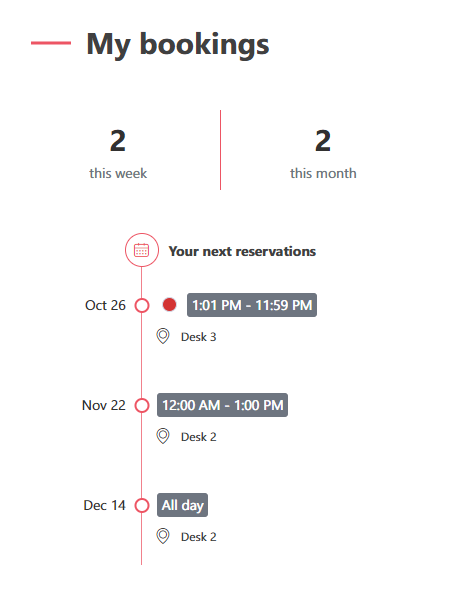Click the red status dot for Oct 26

tap(169, 305)
